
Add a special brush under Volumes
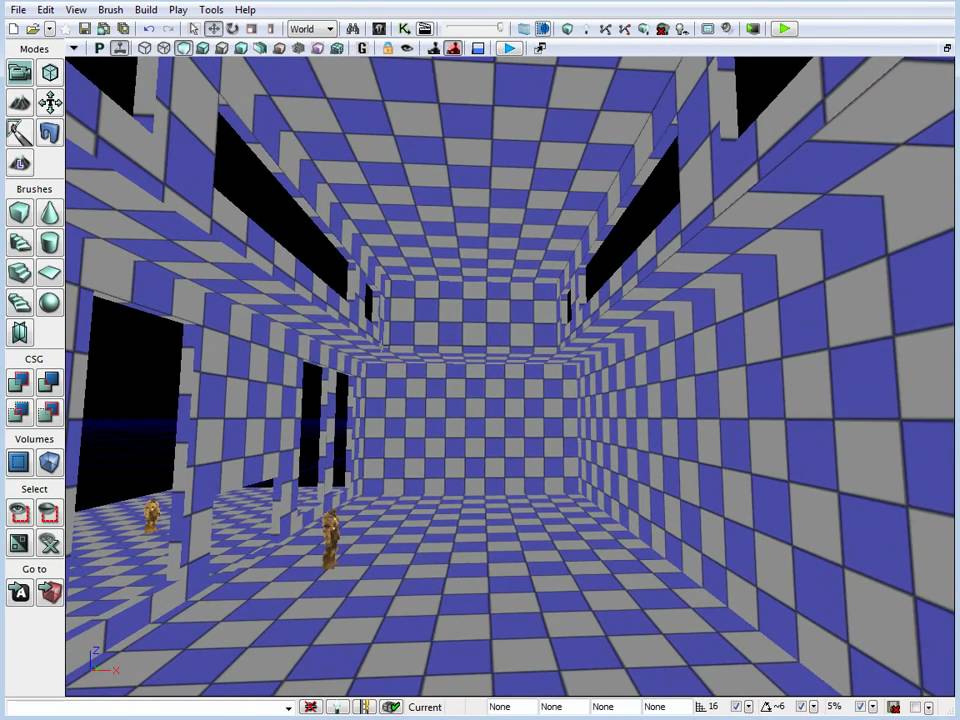(20, 463)
